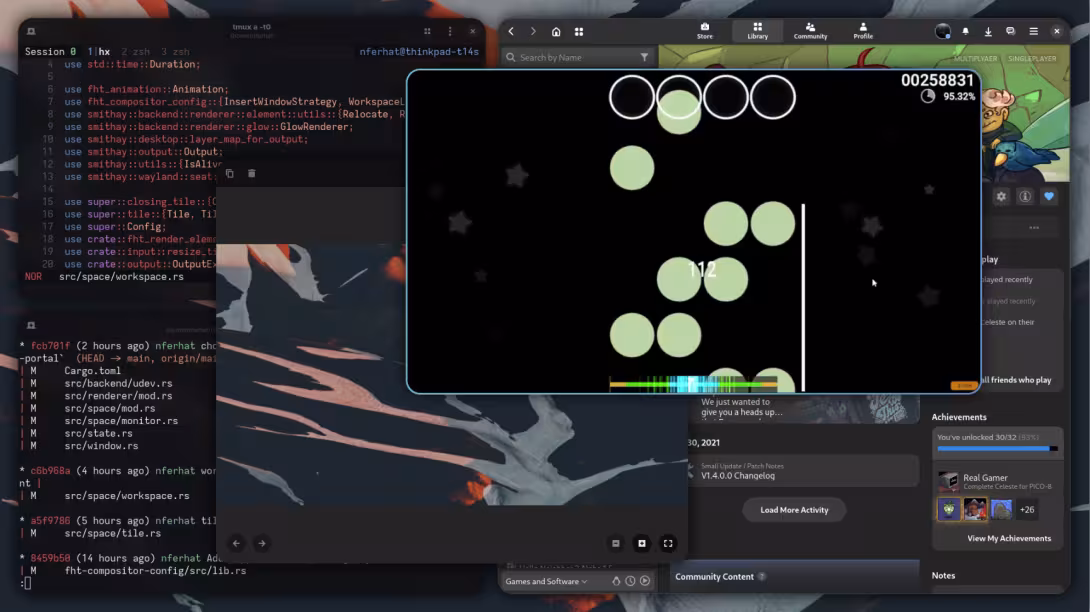Image resolution: width=1090 pixels, height=612 pixels.
Task: Toggle fullscreen in the image viewer
Action: click(x=668, y=543)
